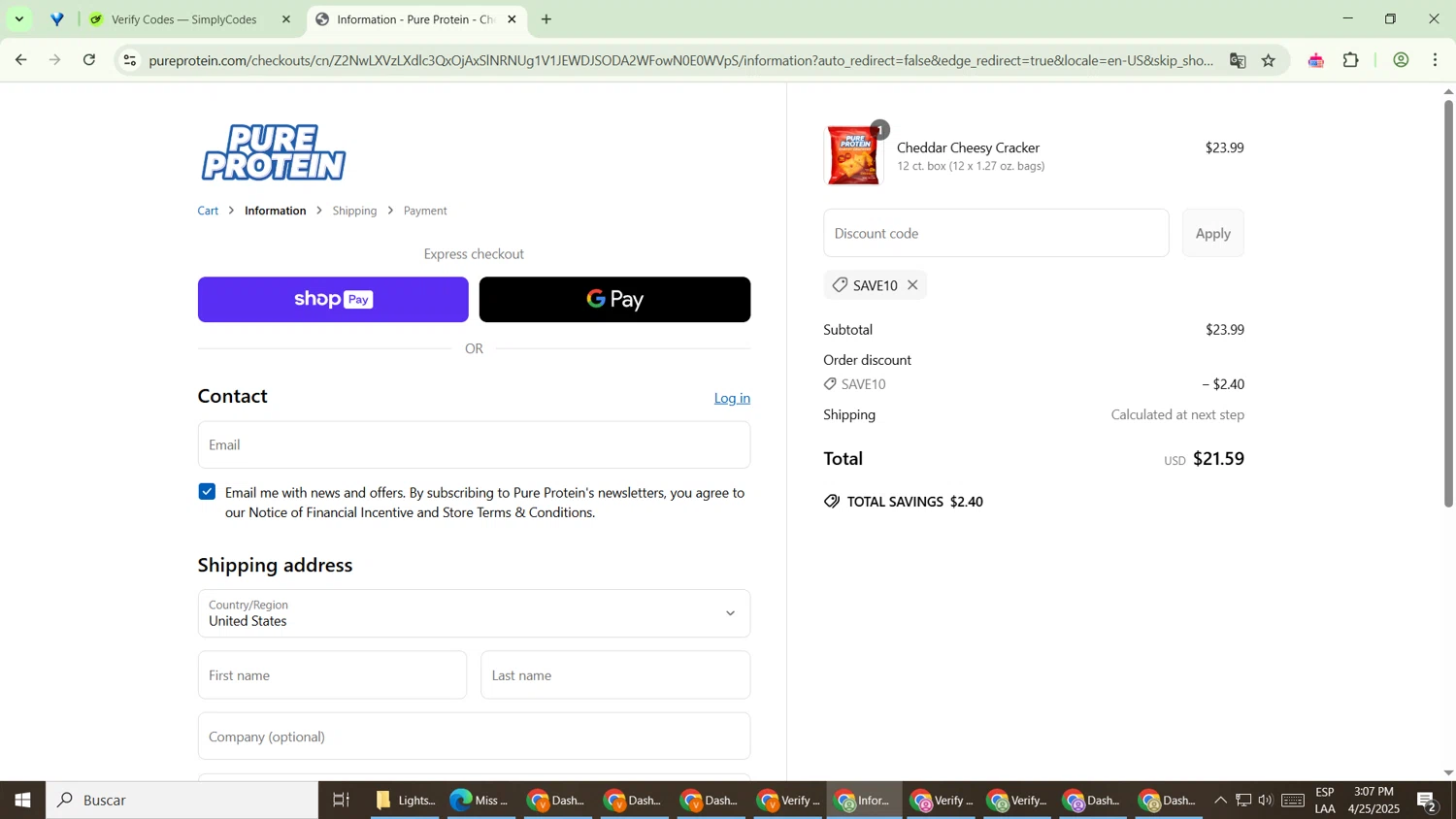Screen dimensions: 1456x819
Task: Click the Payment breadcrumb step
Action: click(425, 211)
